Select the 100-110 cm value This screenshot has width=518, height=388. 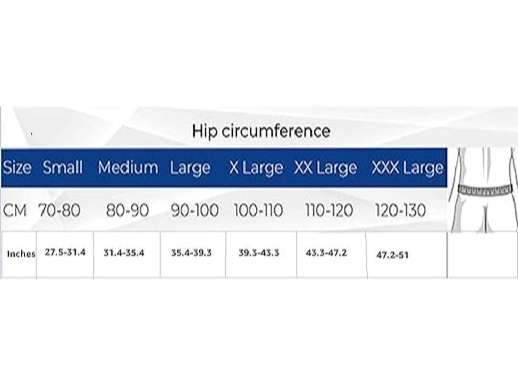(258, 210)
